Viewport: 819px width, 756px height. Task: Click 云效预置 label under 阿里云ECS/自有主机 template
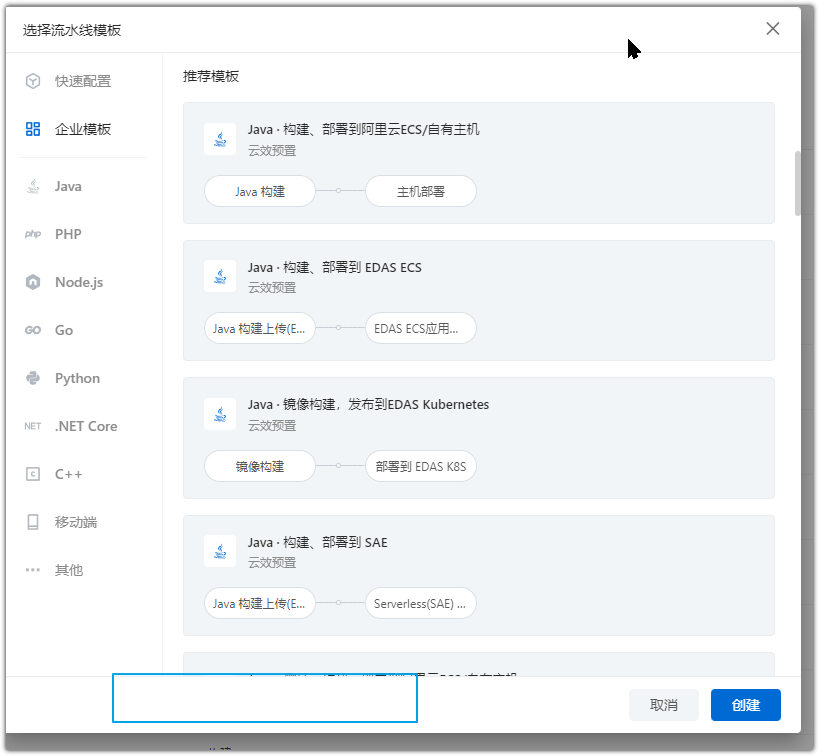coord(272,150)
